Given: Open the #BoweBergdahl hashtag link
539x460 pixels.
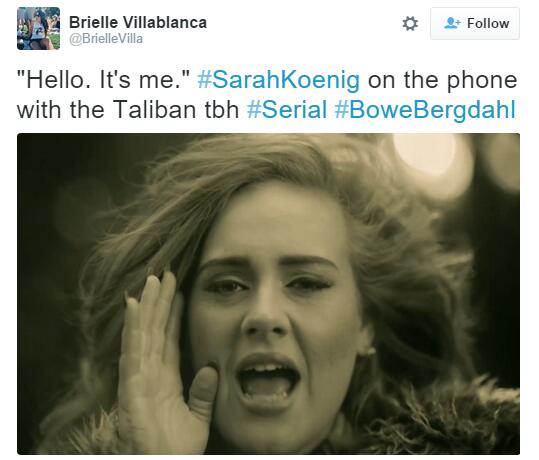Looking at the screenshot, I should click(425, 110).
